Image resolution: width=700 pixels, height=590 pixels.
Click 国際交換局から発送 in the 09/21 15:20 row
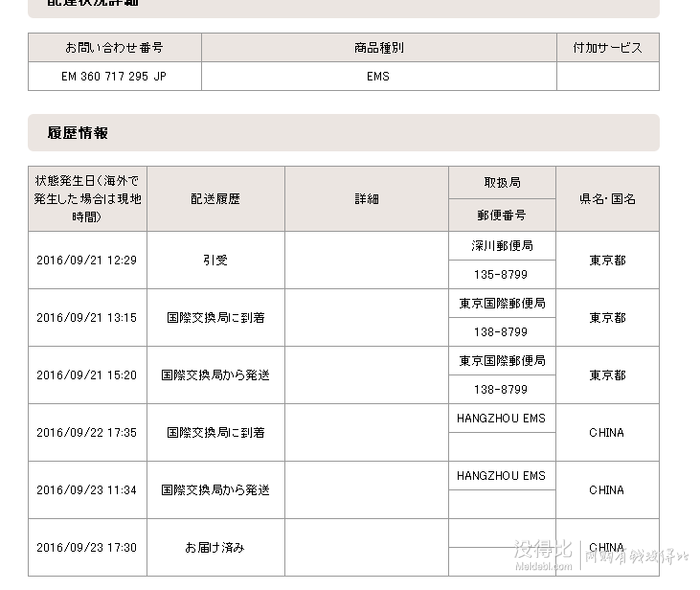coord(215,375)
